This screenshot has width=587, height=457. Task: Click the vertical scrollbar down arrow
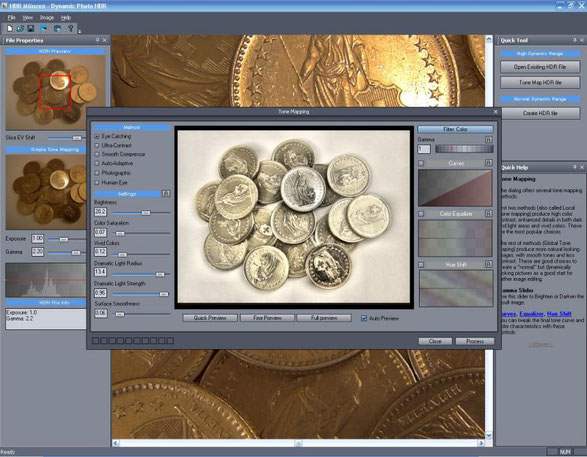[x=489, y=435]
